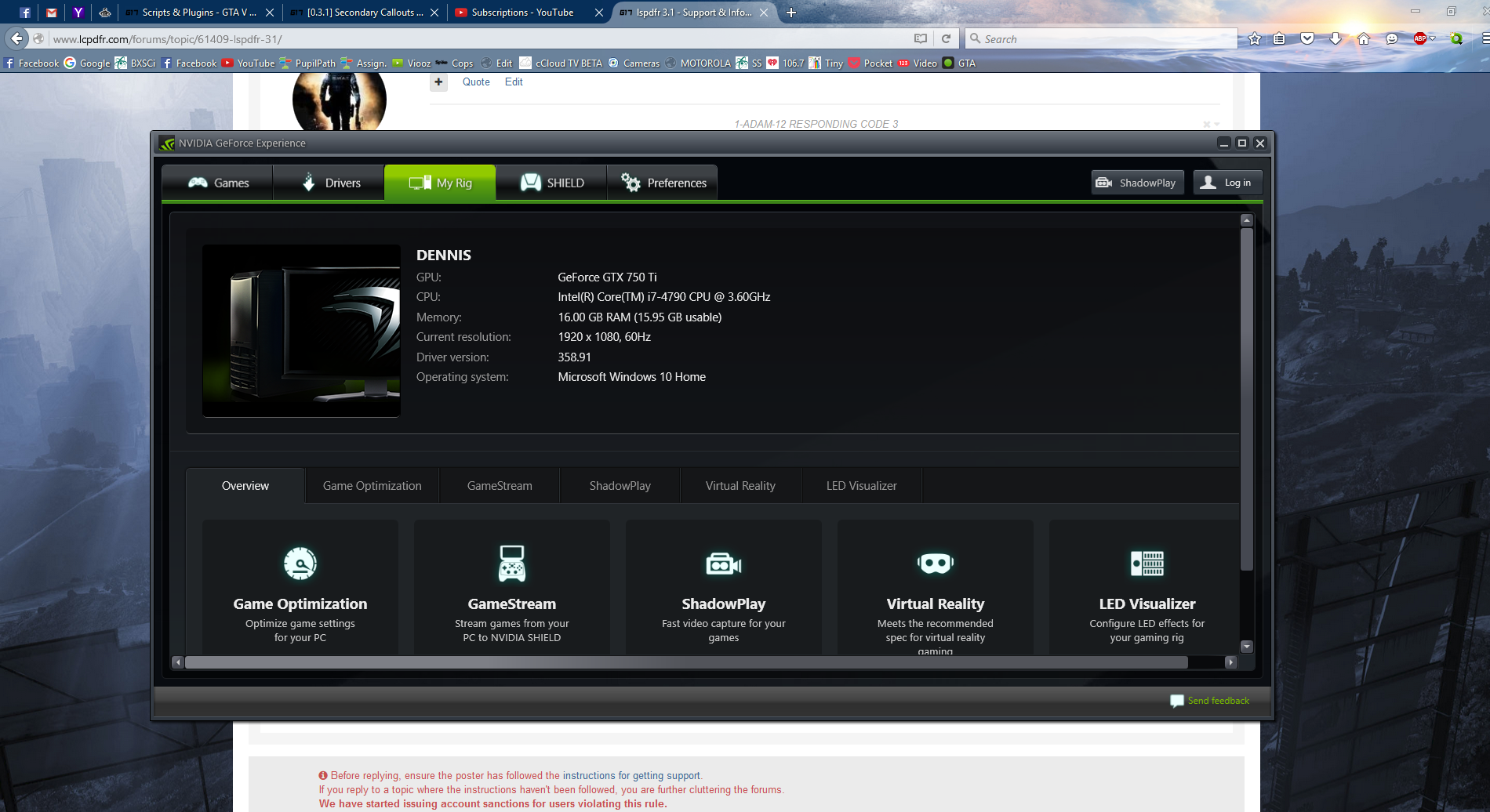Click the ShadowPlay button in top bar
1490x812 pixels.
(1136, 183)
